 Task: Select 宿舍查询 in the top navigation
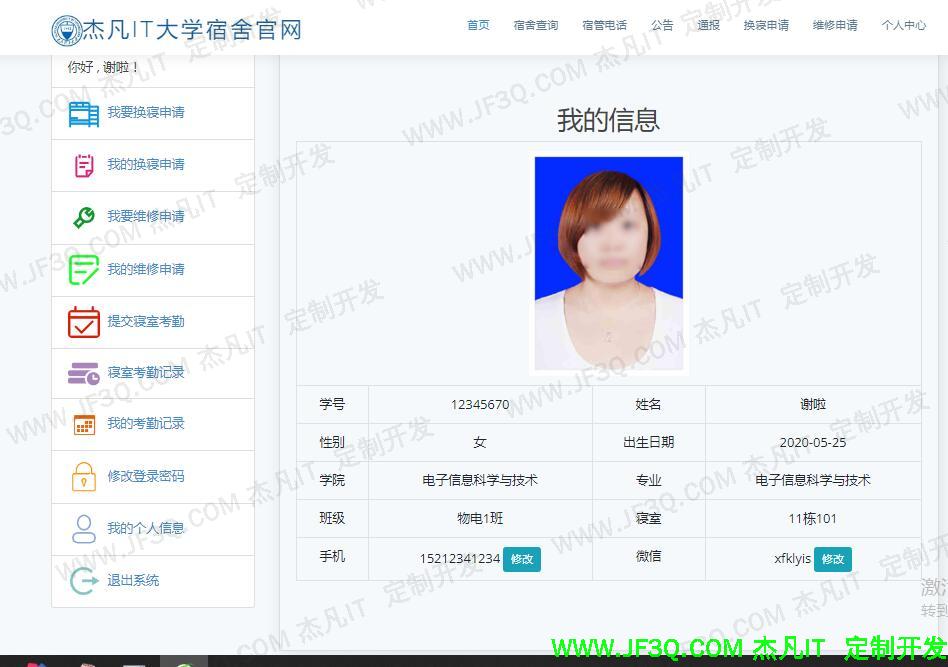(x=536, y=26)
